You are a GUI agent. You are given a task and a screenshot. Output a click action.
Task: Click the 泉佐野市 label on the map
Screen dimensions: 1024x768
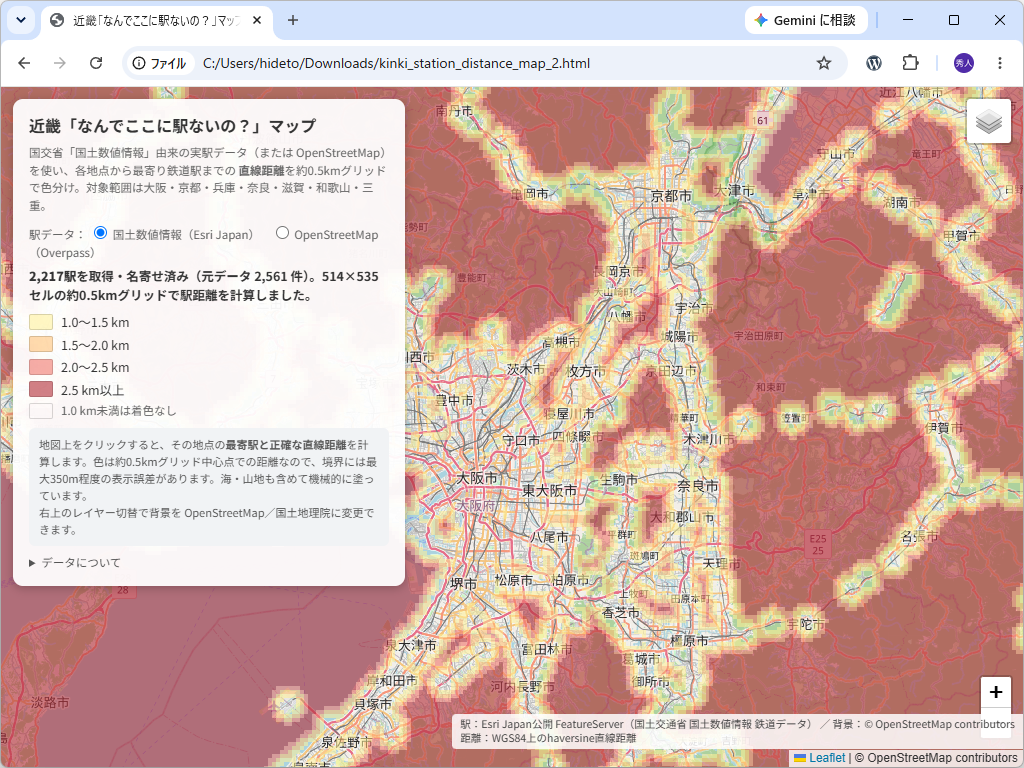[x=347, y=743]
